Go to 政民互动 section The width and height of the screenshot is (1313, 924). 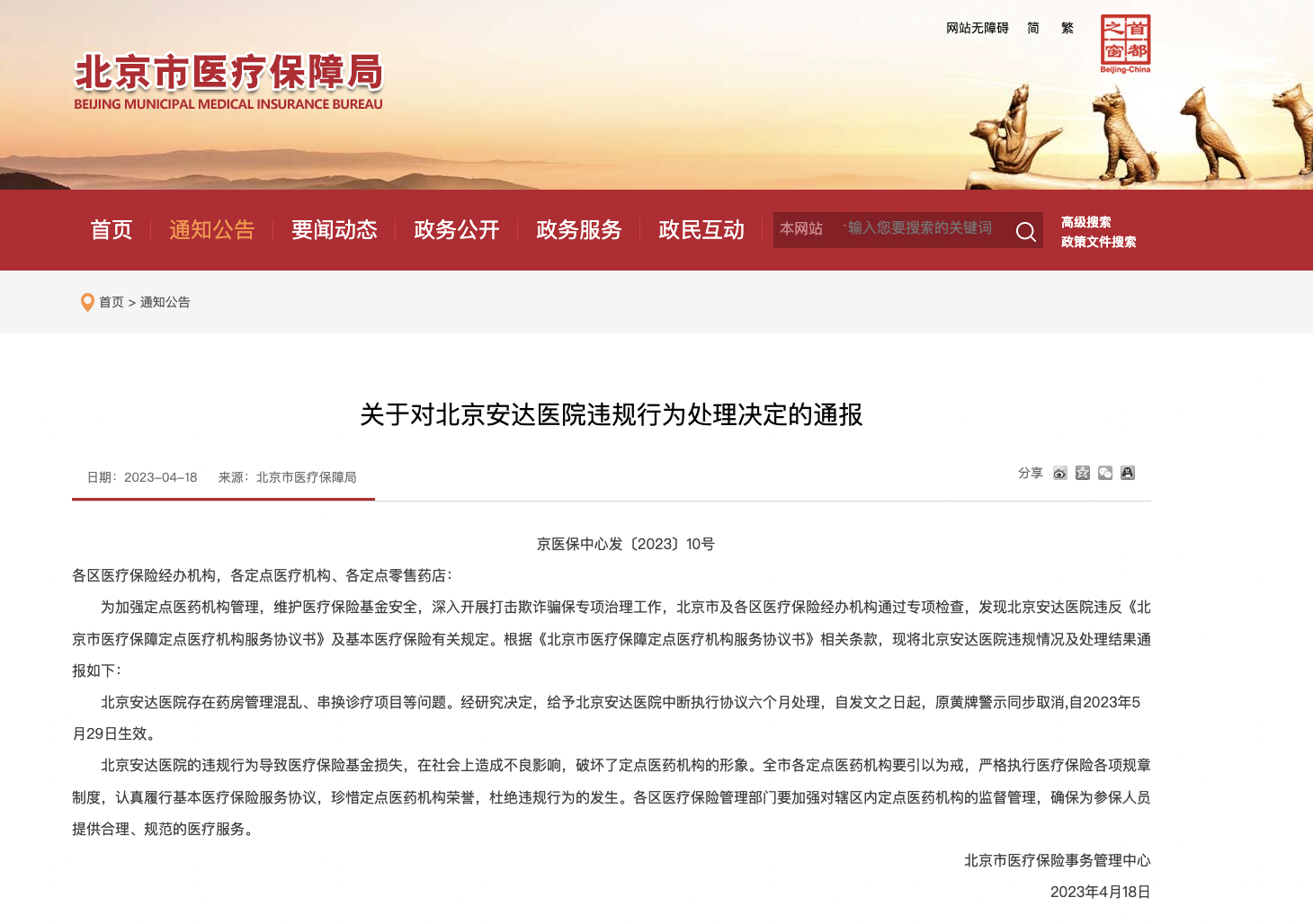(701, 230)
